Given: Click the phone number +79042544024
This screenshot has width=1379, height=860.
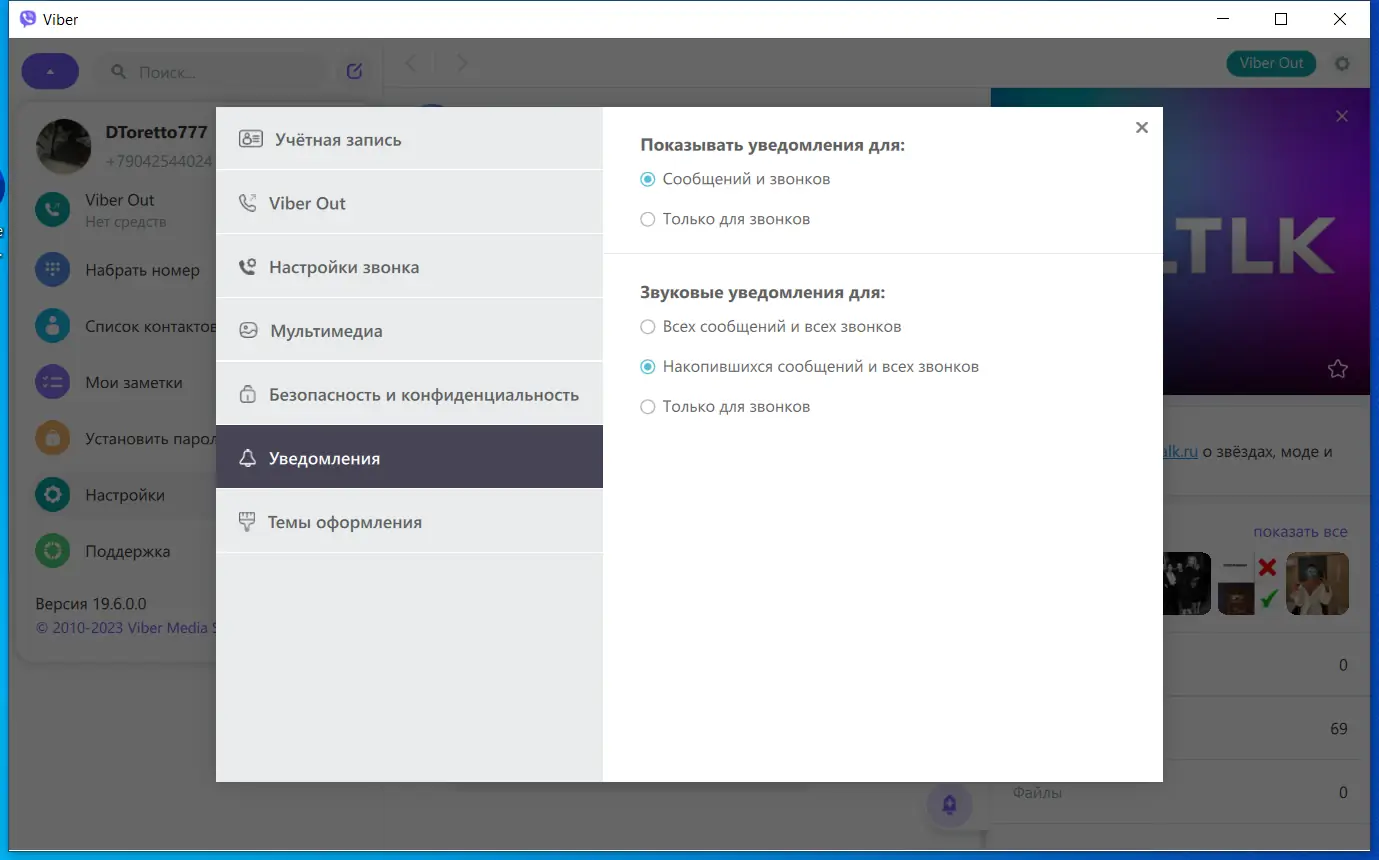Looking at the screenshot, I should [x=160, y=161].
